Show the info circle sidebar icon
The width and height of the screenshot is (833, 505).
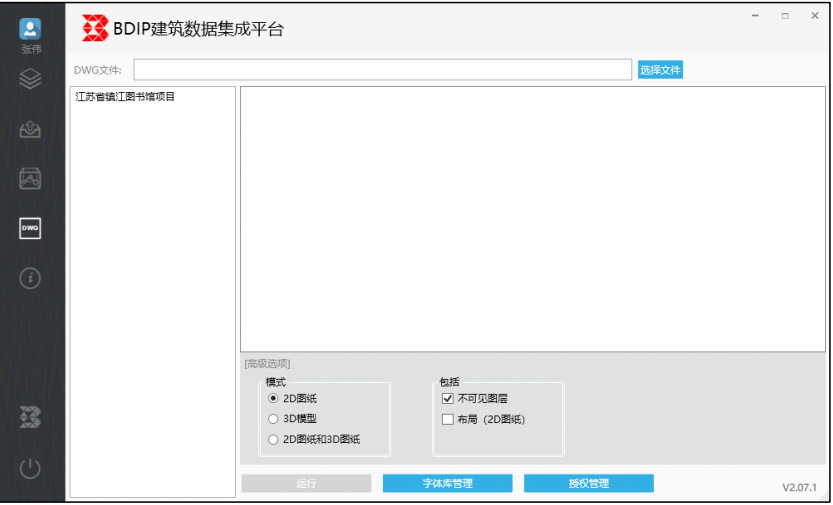point(30,278)
